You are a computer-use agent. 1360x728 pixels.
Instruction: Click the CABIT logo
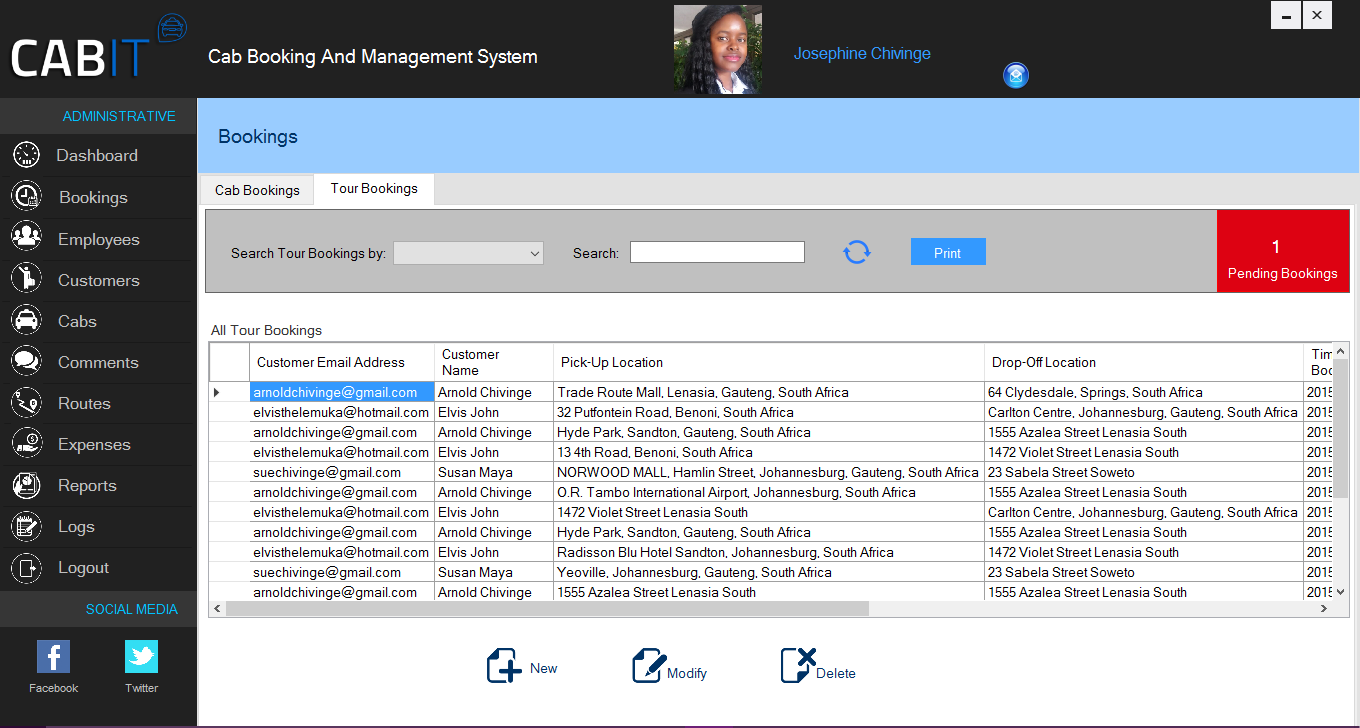point(98,48)
